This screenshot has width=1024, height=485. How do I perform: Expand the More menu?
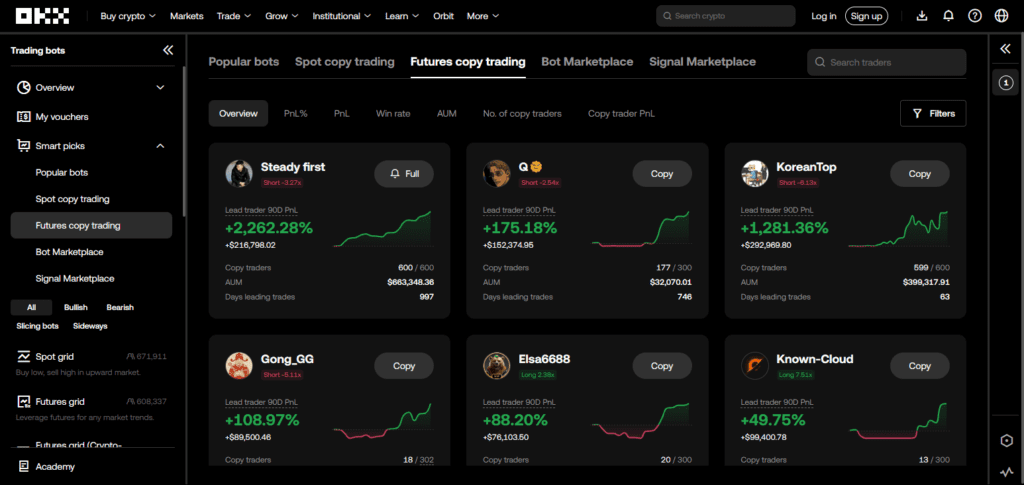483,16
